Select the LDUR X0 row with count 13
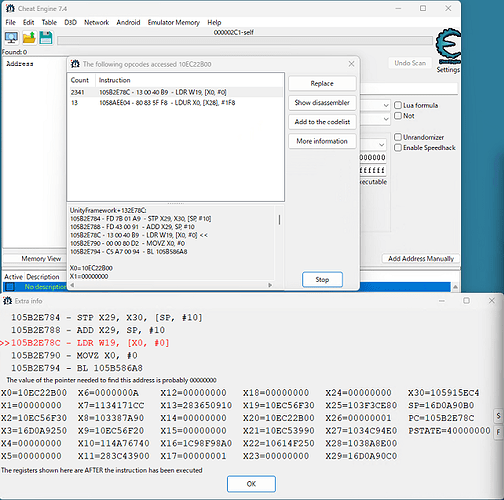Screen dimensions: 504x500 pyautogui.click(x=176, y=103)
